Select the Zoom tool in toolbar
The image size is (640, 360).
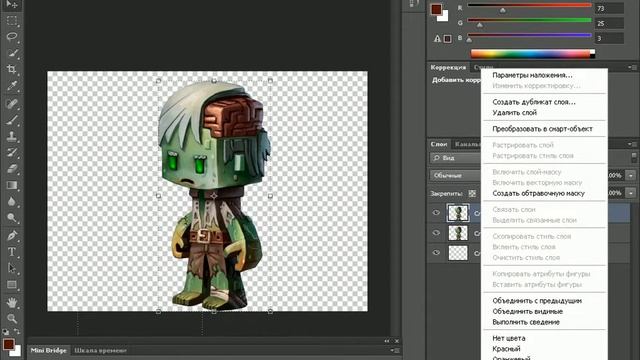coord(11,318)
